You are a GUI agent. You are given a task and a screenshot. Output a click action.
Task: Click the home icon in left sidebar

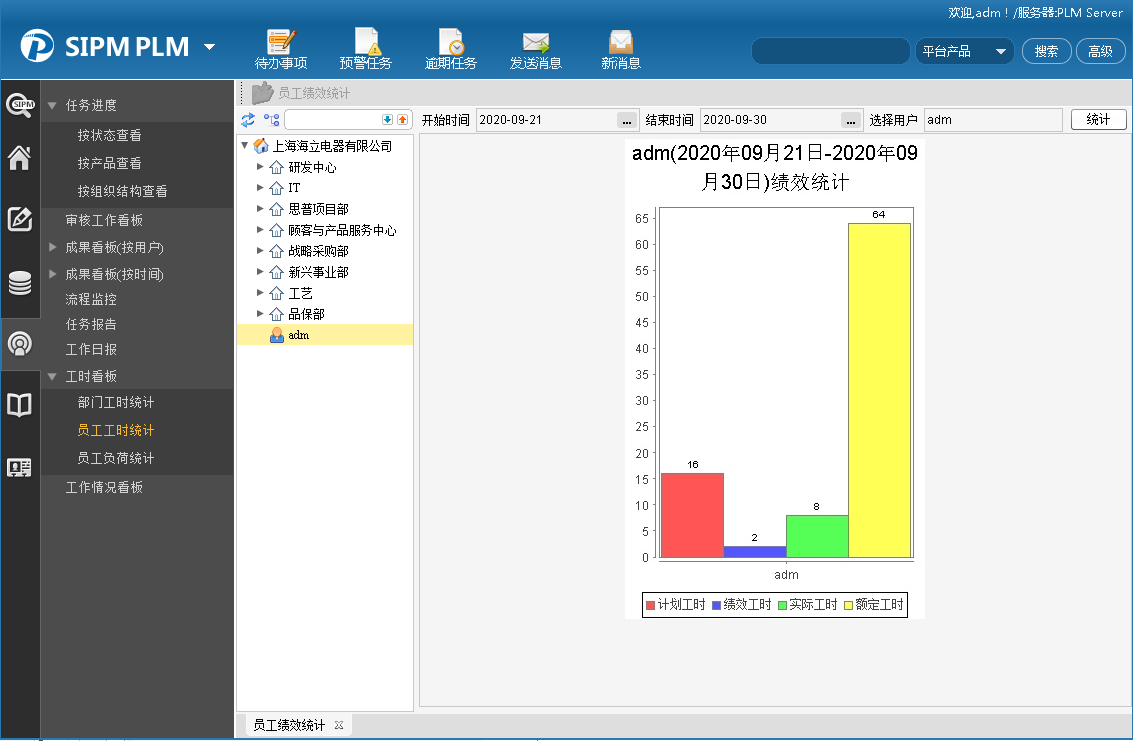click(x=20, y=158)
